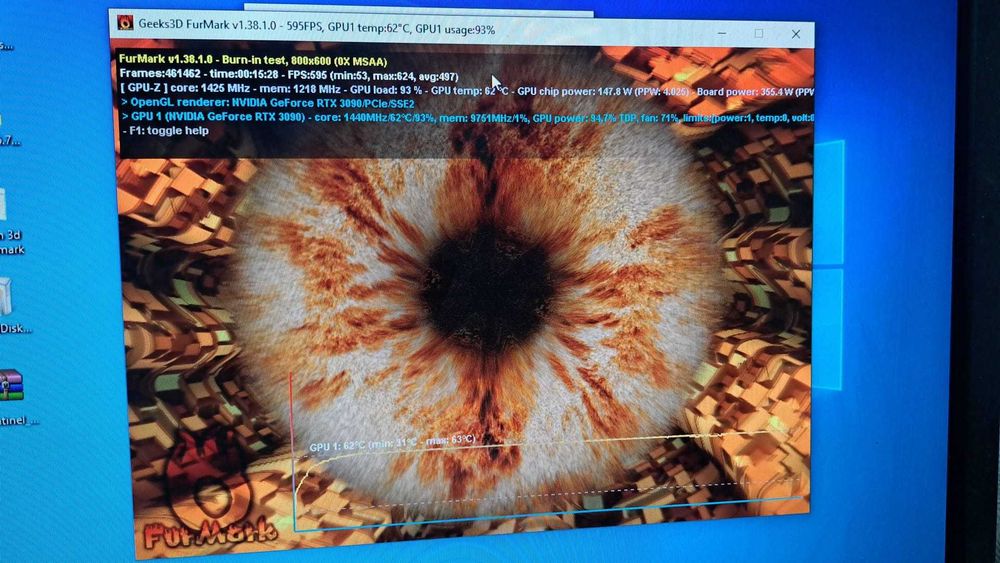
Task: Click the 'GPU 1: 62°C' temperature graph label
Action: pos(392,442)
